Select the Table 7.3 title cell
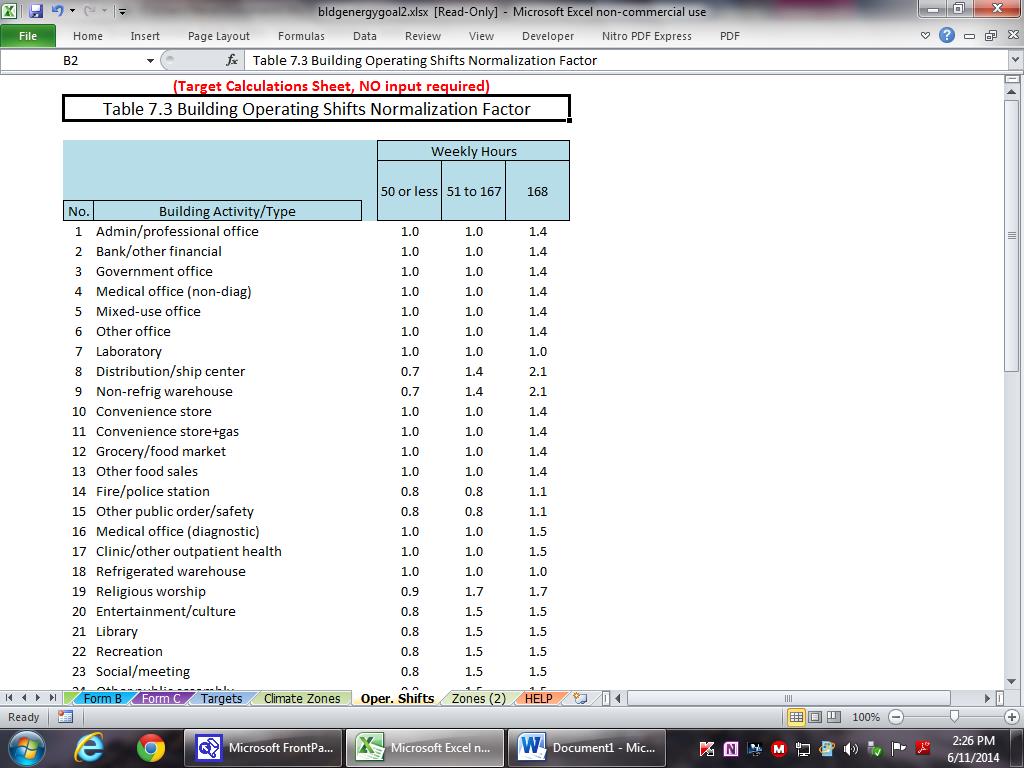The width and height of the screenshot is (1024, 768). [x=316, y=108]
